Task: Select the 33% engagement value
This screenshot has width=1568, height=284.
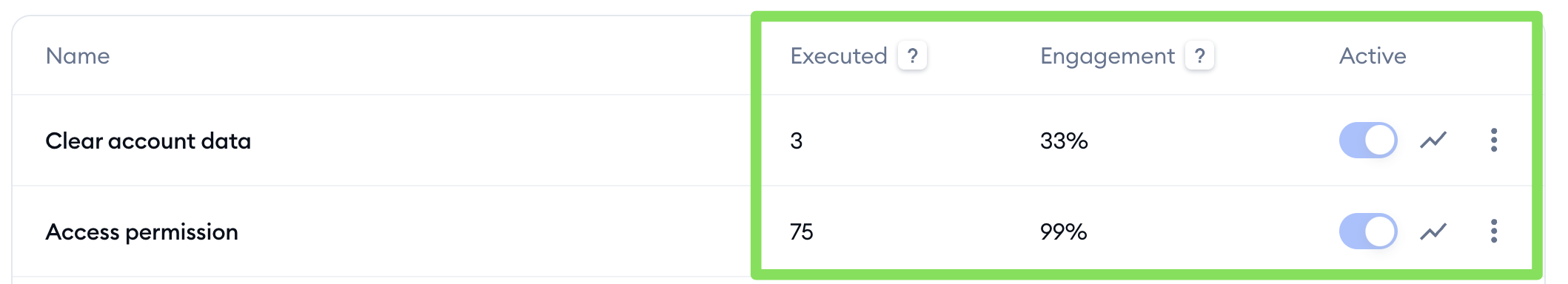Action: [x=1064, y=141]
